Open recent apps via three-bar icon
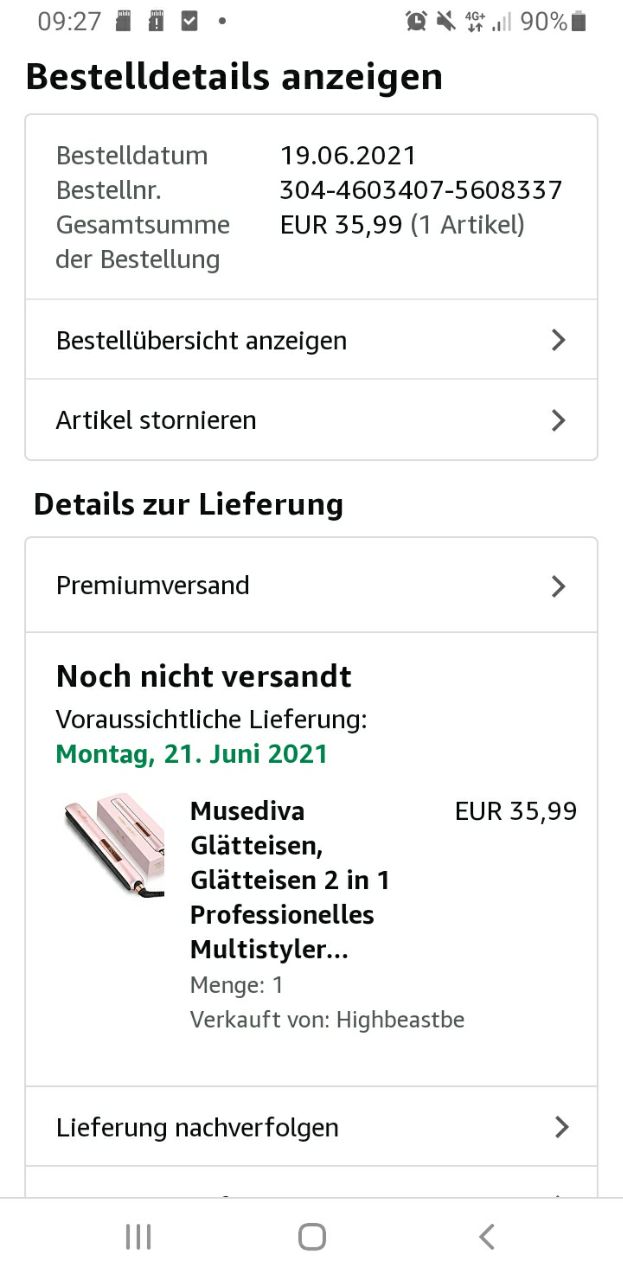The height and width of the screenshot is (1280, 623). pyautogui.click(x=138, y=1237)
